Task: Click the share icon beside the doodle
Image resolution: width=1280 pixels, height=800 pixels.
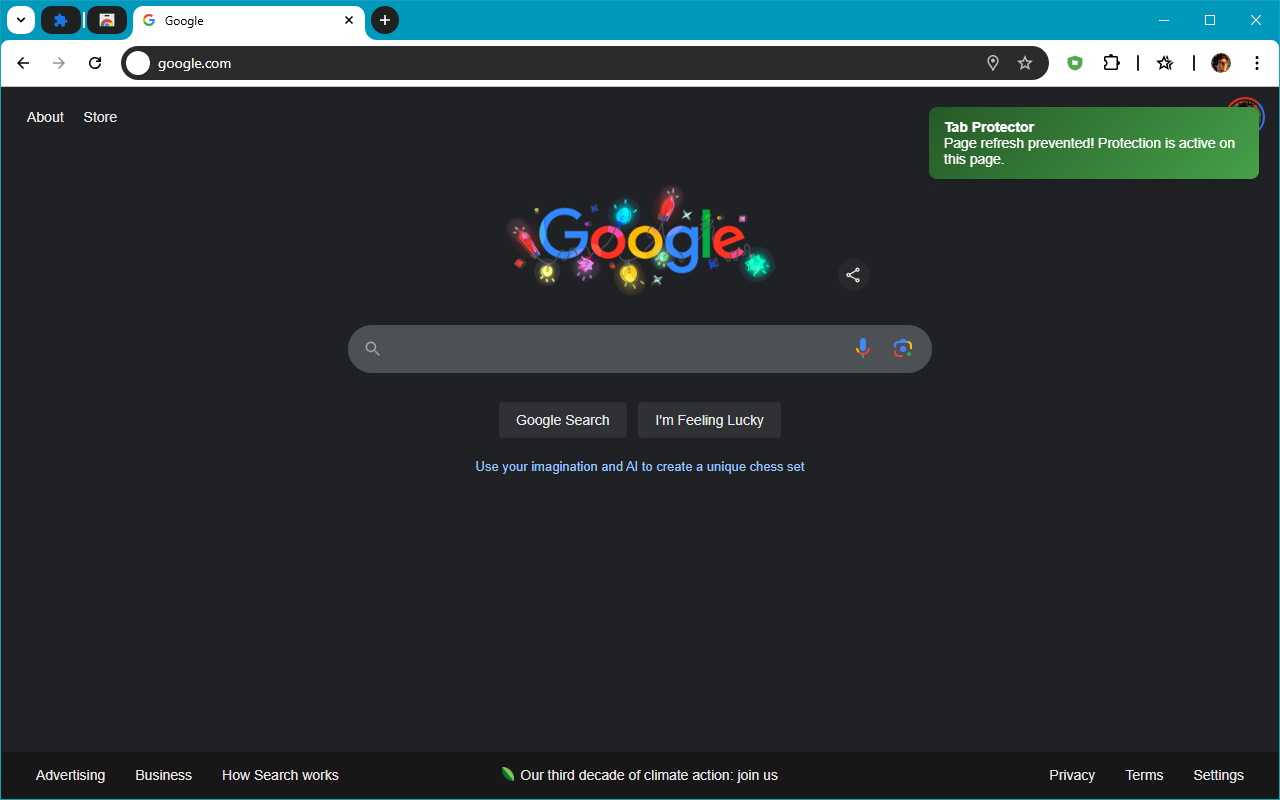Action: click(853, 275)
